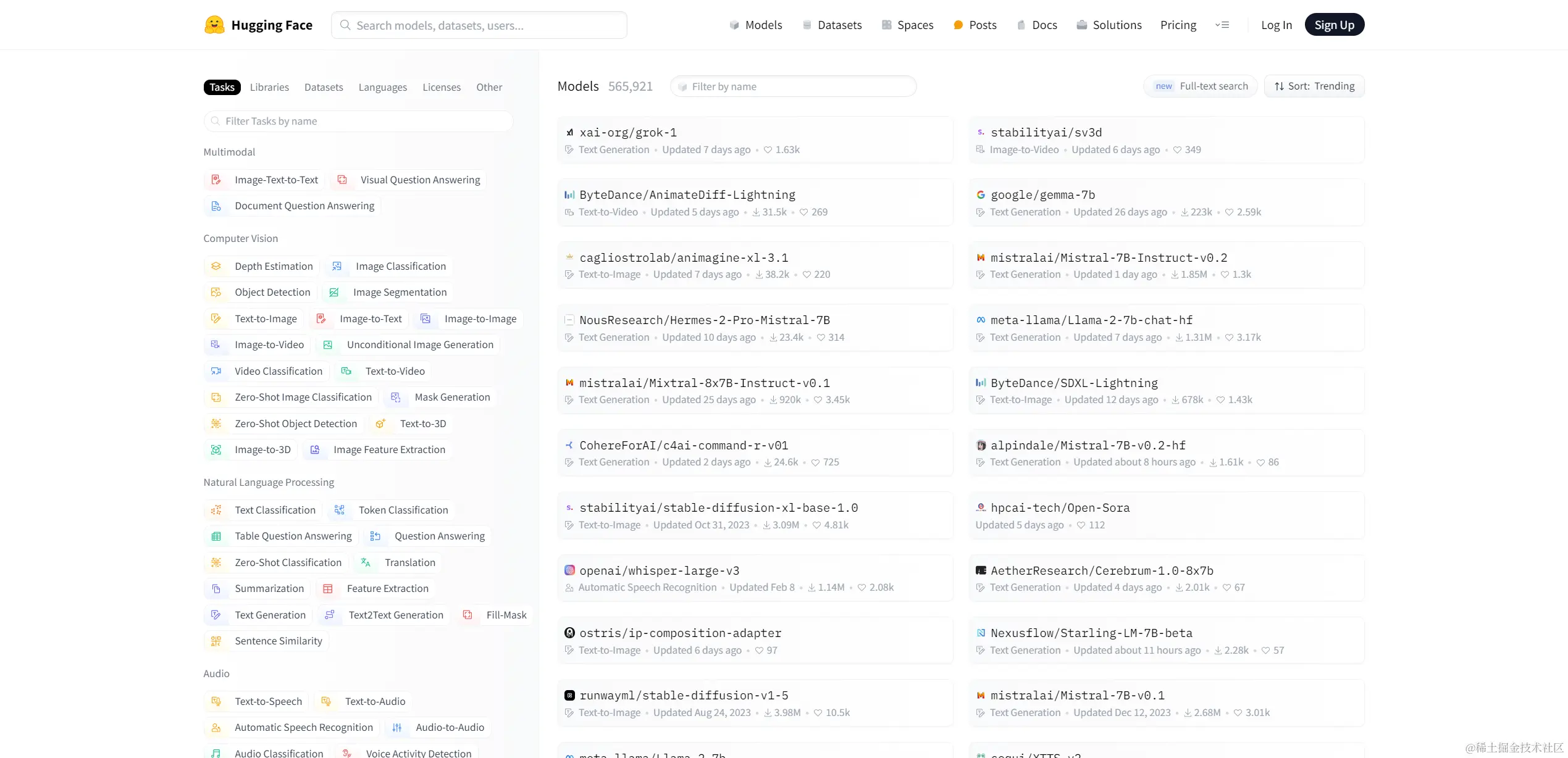Screen dimensions: 1568x758
Task: Open the hpcai-tech/Open-Sora model card
Action: (1167, 515)
